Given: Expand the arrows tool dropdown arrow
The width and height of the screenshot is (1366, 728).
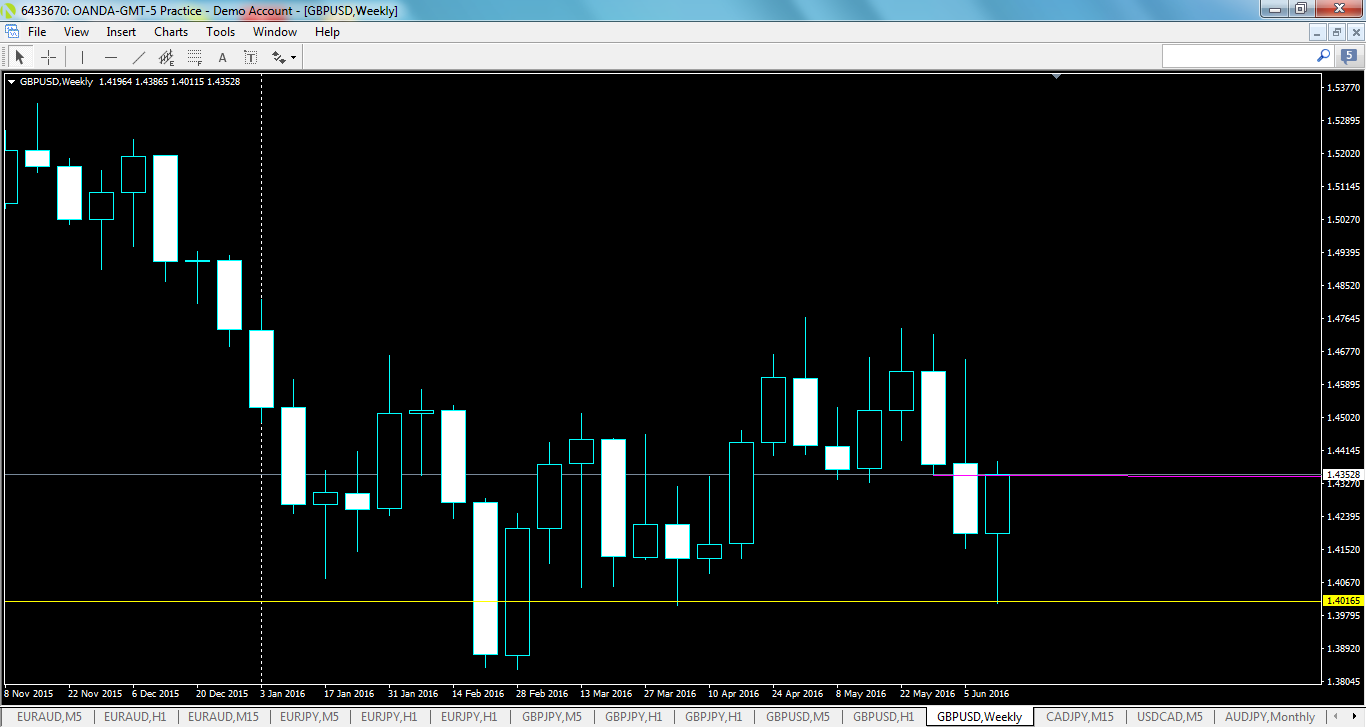Looking at the screenshot, I should click(293, 57).
